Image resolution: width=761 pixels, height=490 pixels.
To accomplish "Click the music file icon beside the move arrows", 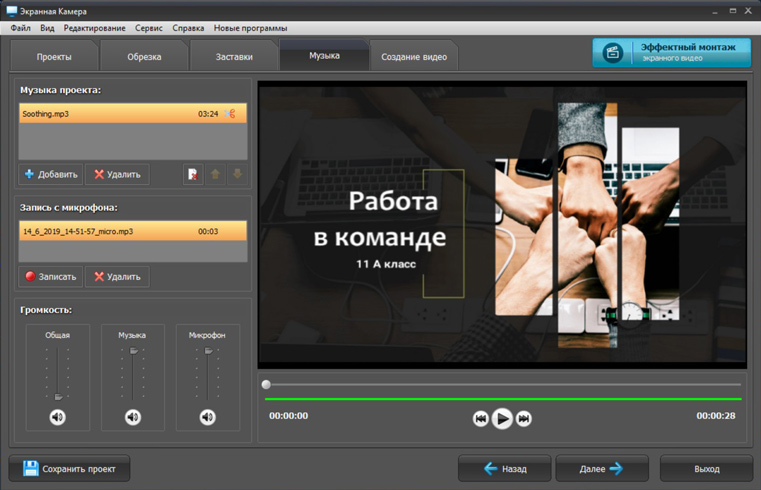I will [193, 174].
